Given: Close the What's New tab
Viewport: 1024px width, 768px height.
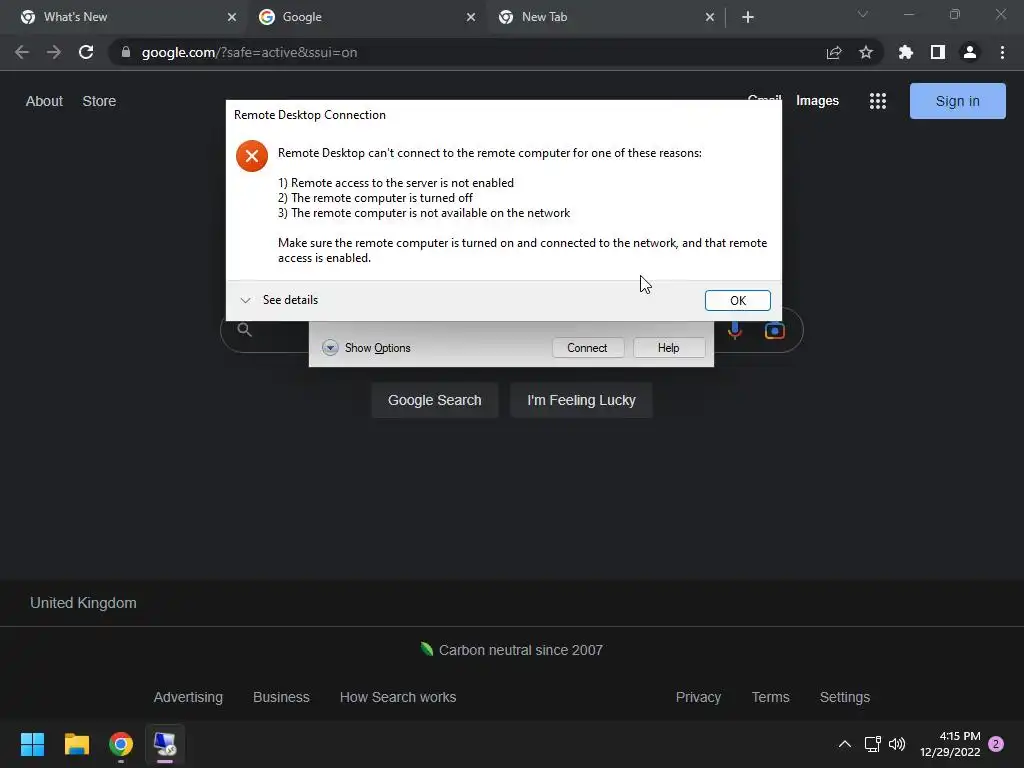Looking at the screenshot, I should tap(232, 17).
